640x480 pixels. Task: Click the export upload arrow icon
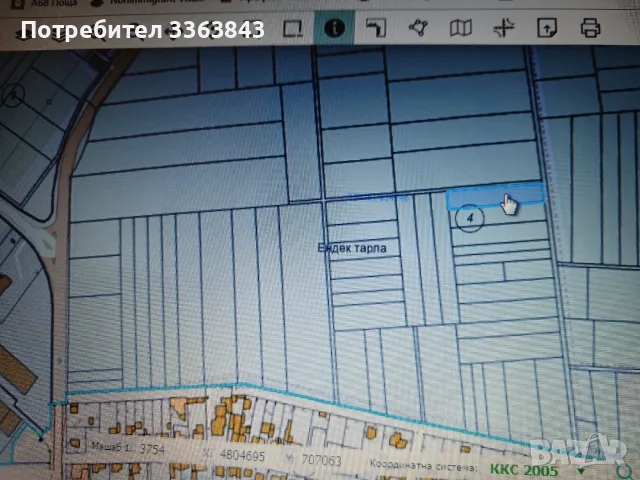tap(547, 28)
